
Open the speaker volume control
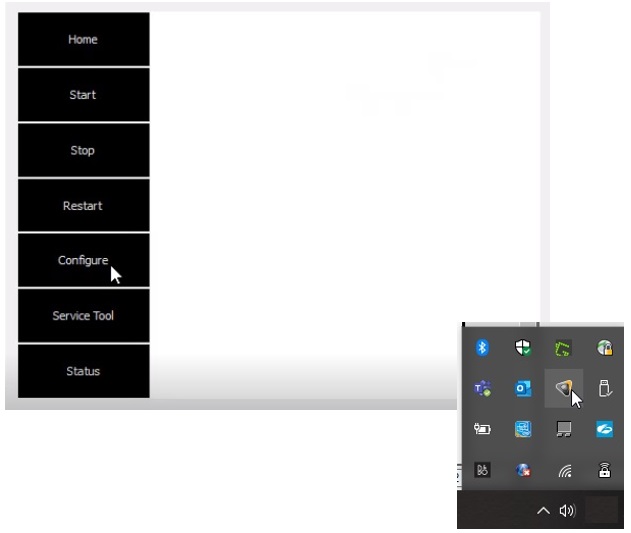(x=567, y=511)
